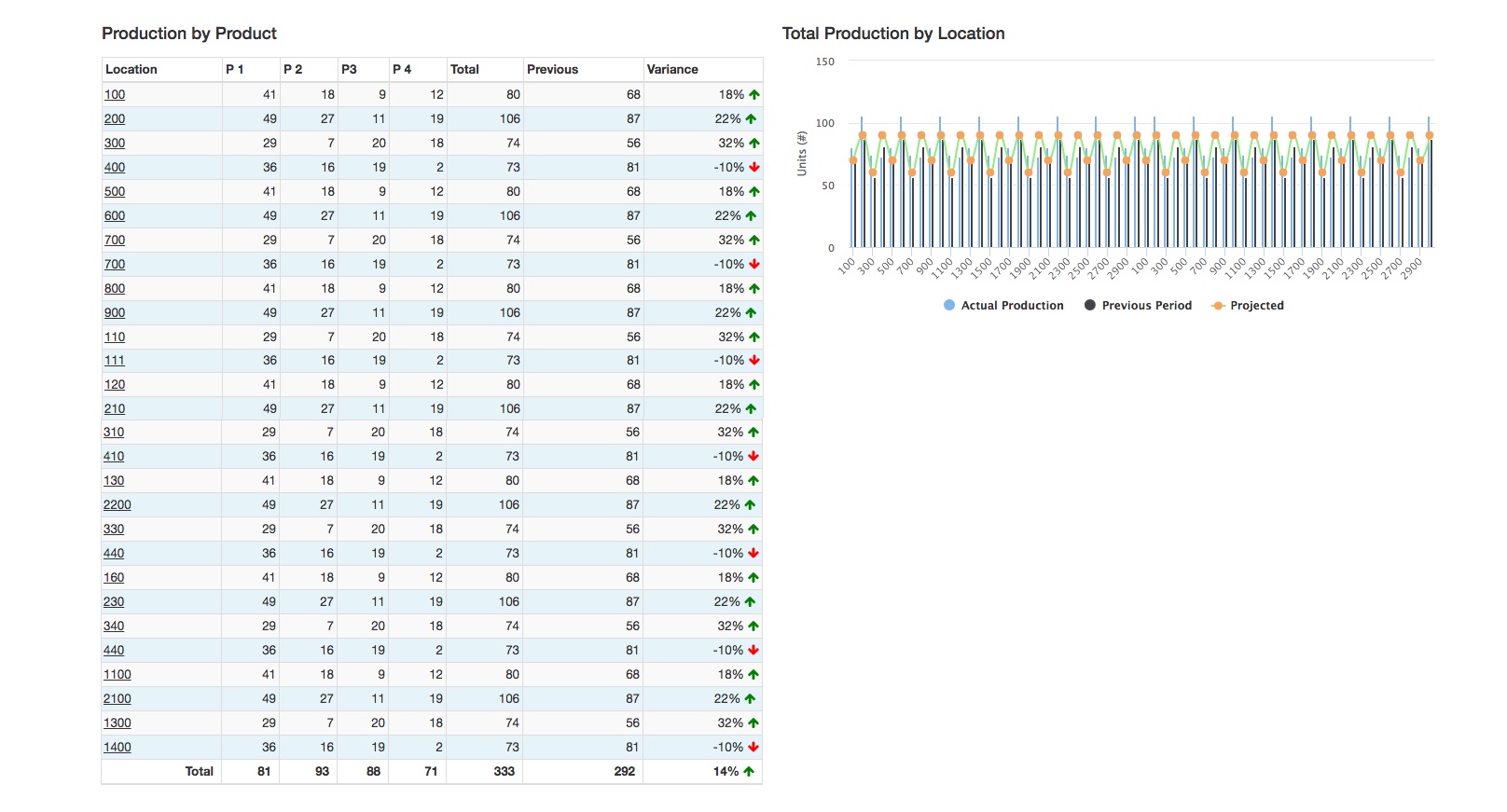
Task: Click the 93 total in the P 2 column
Action: point(322,771)
